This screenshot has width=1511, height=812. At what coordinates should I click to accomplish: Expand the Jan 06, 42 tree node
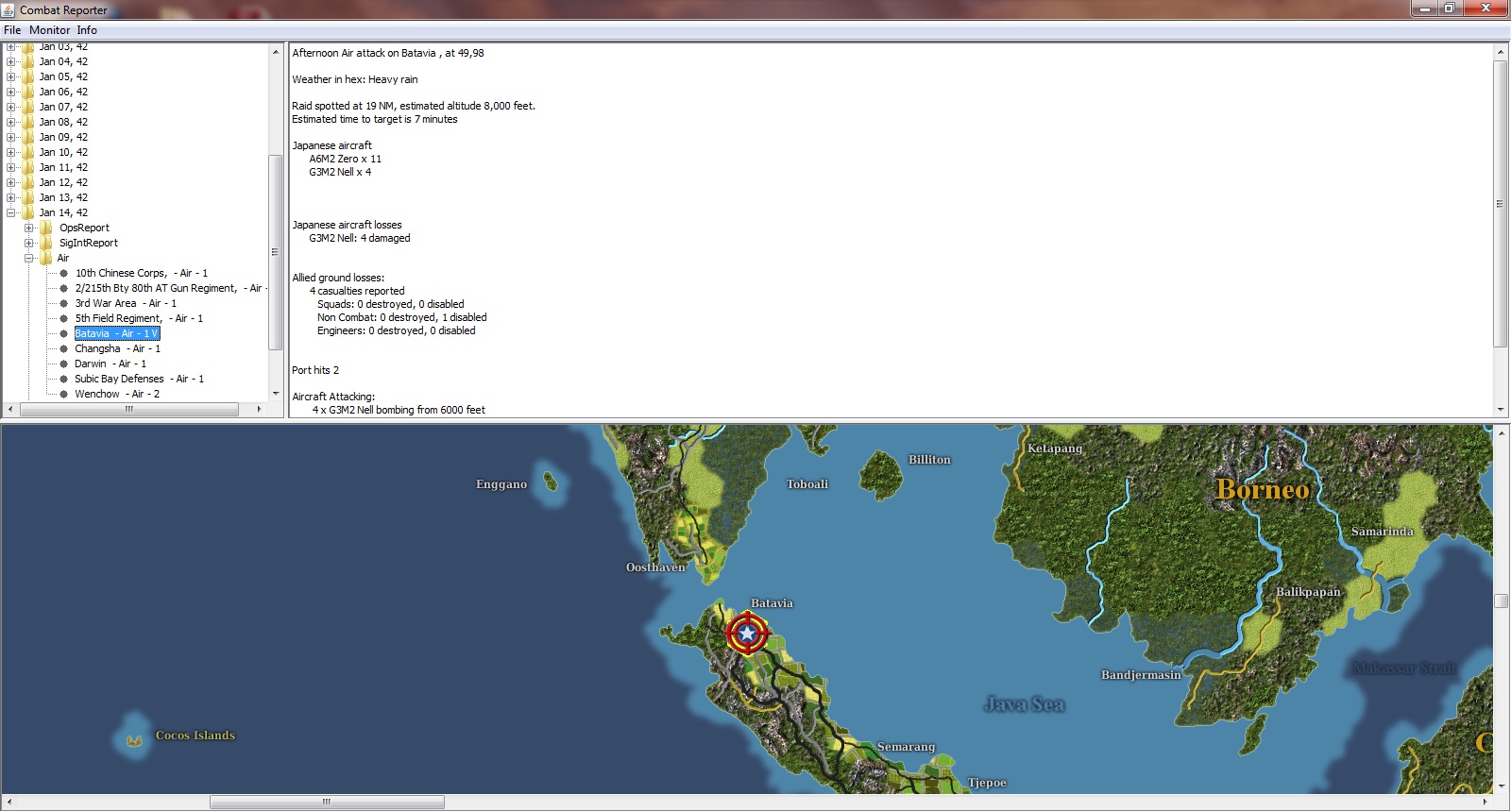[x=11, y=92]
